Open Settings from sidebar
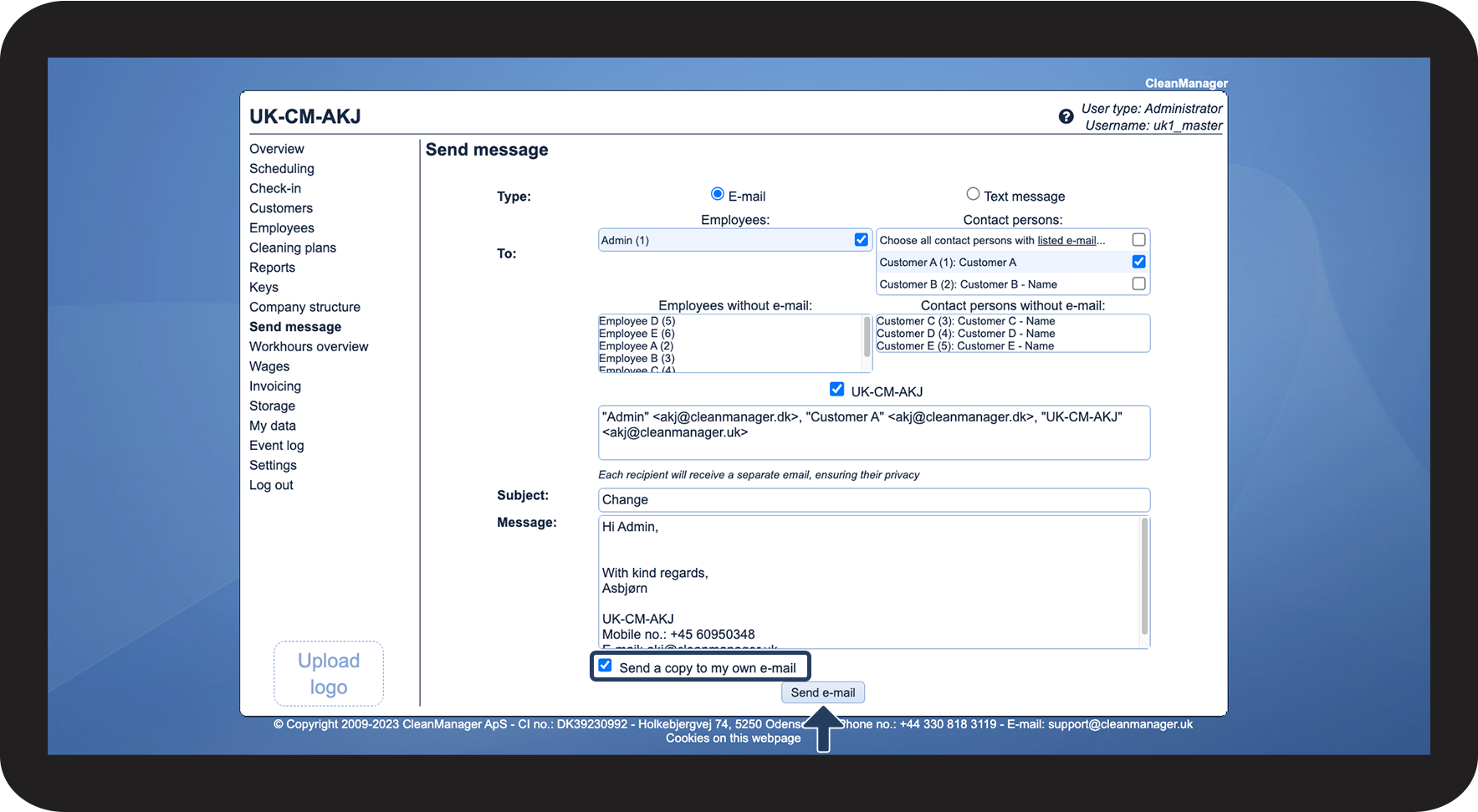 pyautogui.click(x=273, y=466)
